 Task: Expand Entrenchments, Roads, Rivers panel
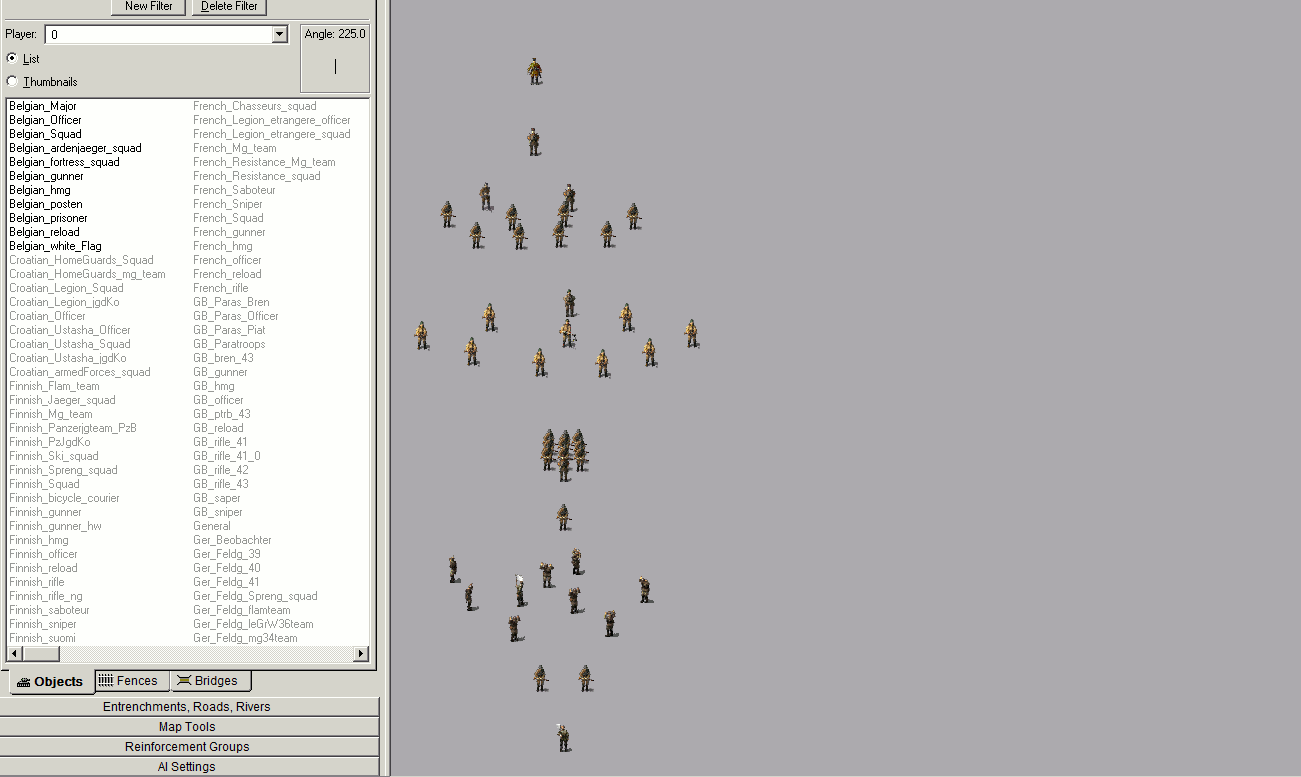(187, 707)
